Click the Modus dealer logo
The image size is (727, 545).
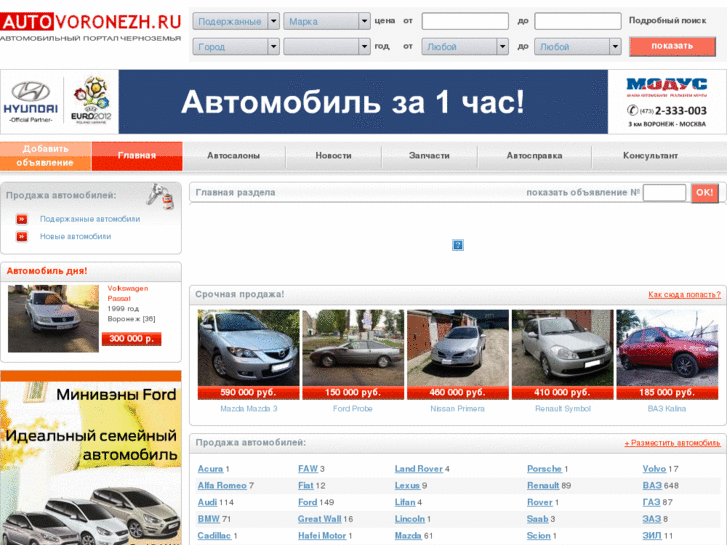(x=666, y=100)
